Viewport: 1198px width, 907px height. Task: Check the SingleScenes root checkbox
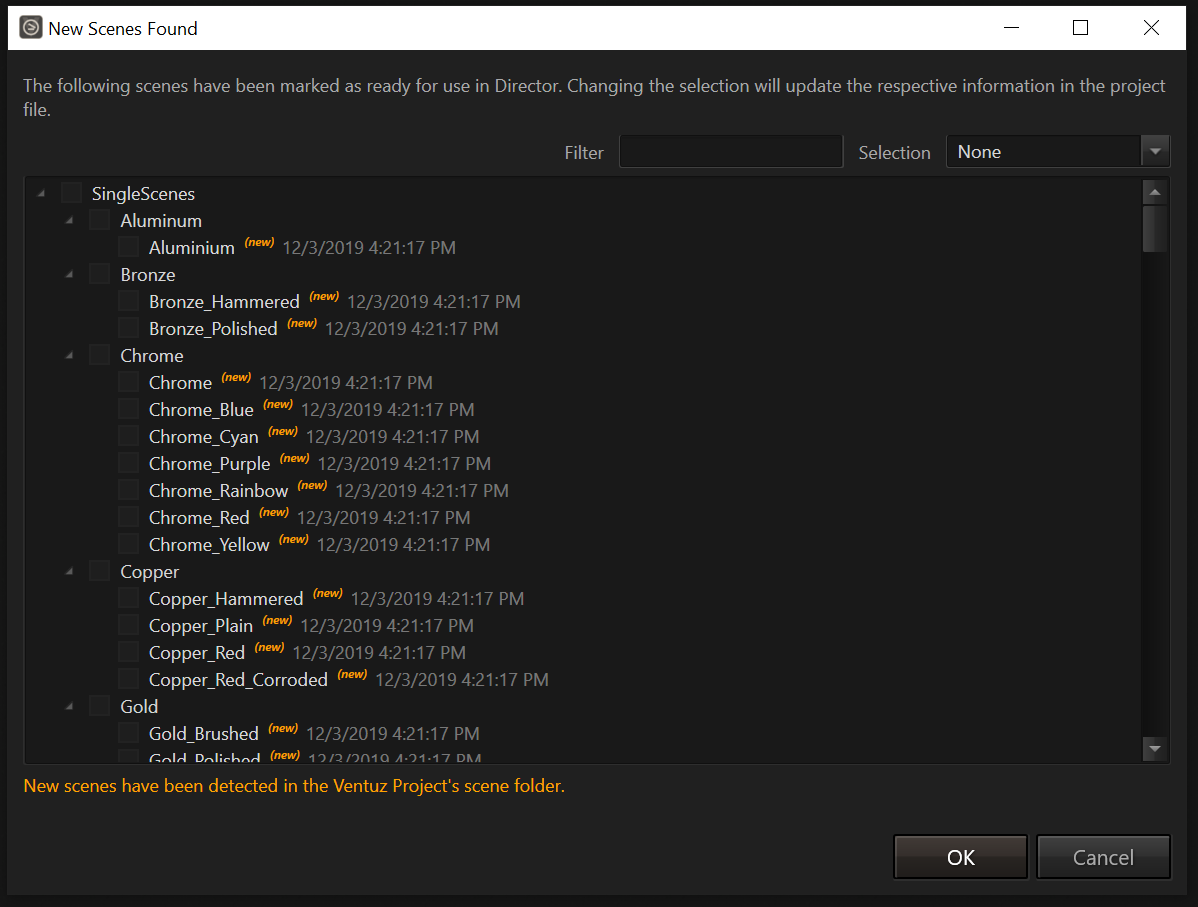pos(71,193)
